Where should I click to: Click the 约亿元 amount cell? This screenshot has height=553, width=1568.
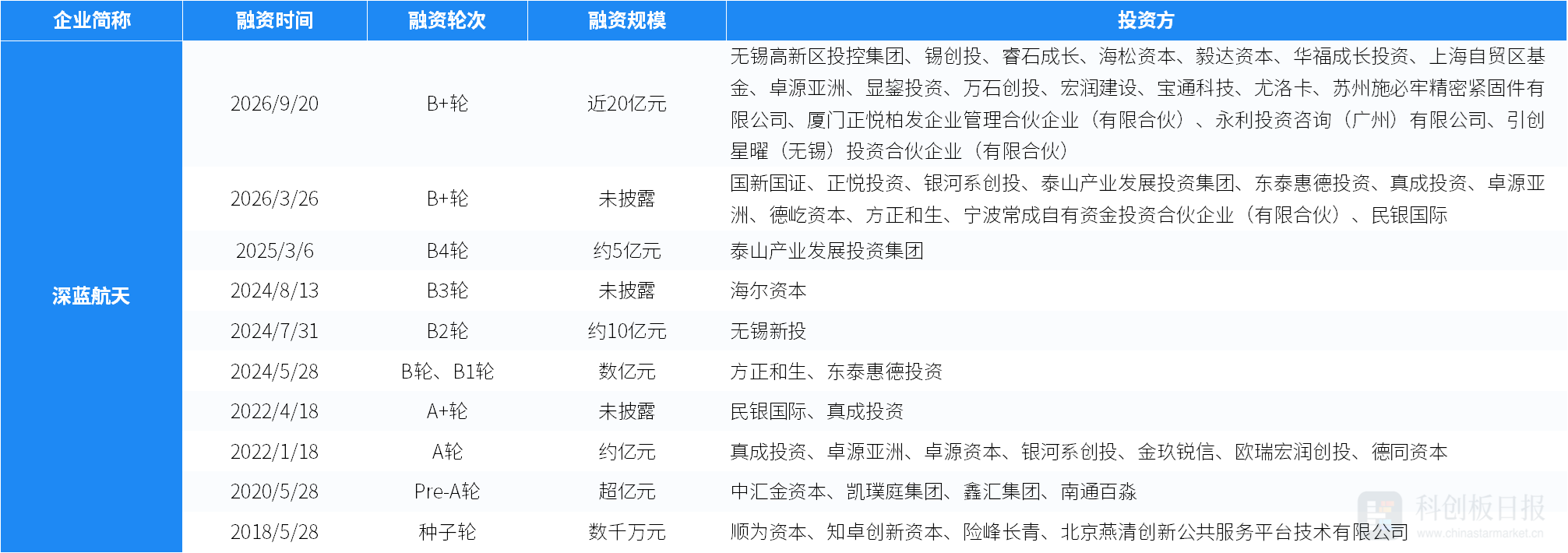[x=627, y=452]
